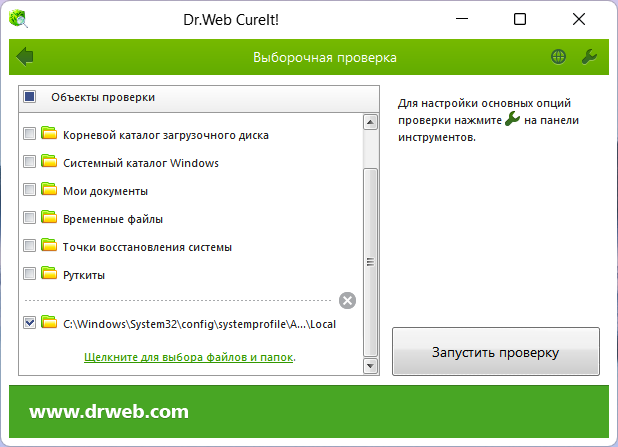Maximize the Dr.Web CureIt! window

click(520, 19)
